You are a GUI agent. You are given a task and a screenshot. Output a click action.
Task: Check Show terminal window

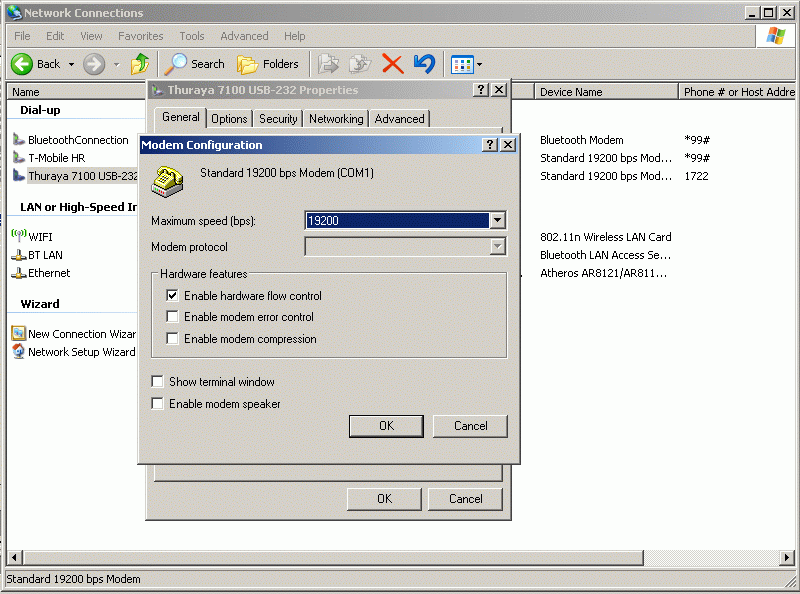click(158, 382)
